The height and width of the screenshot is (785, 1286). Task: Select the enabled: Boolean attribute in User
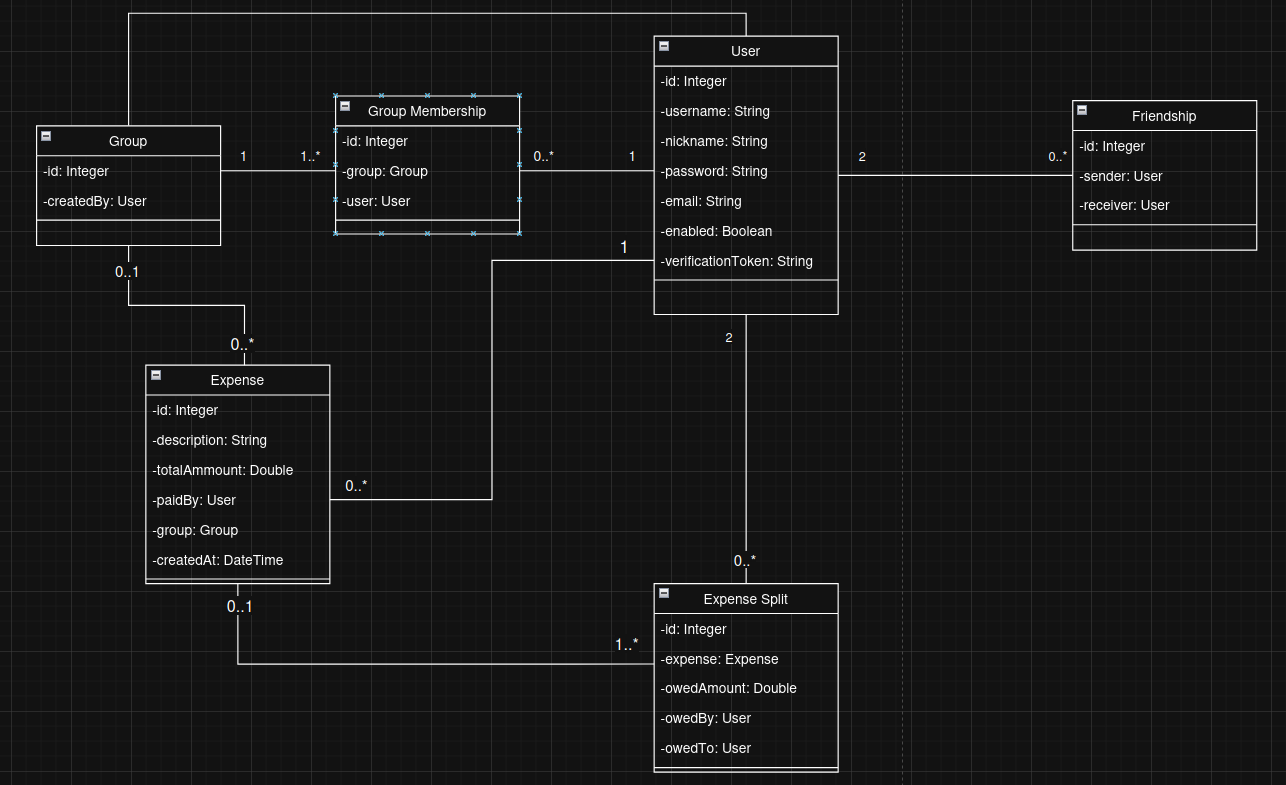point(717,231)
